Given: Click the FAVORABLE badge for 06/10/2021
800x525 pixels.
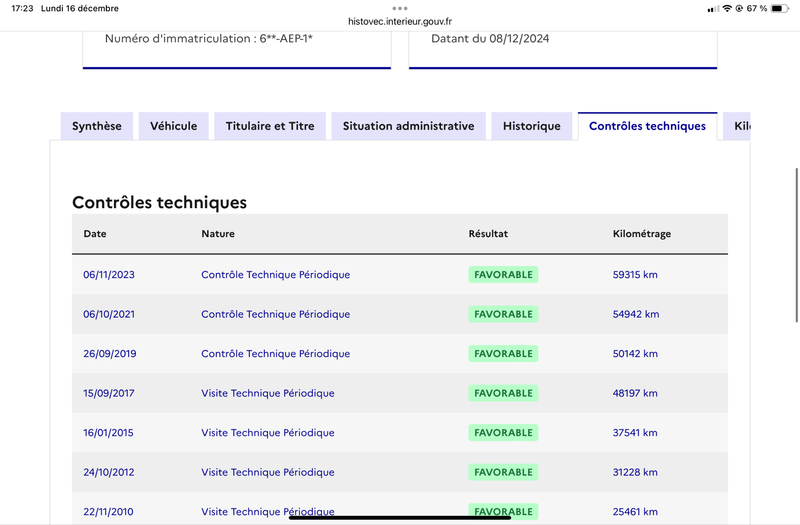Looking at the screenshot, I should click(503, 314).
